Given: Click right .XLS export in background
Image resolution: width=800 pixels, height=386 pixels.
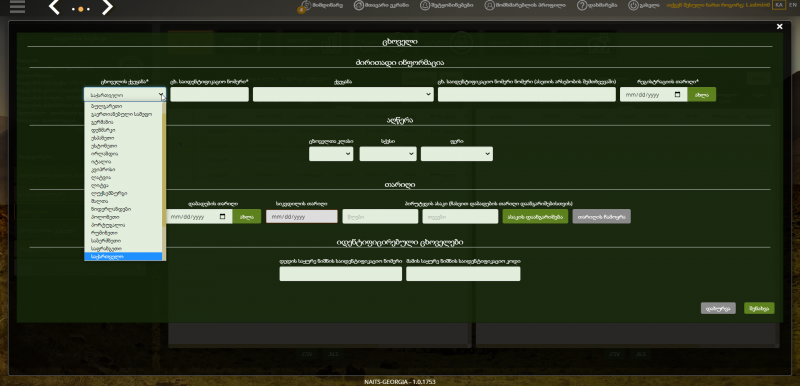Looking at the screenshot, I should [x=640, y=354].
